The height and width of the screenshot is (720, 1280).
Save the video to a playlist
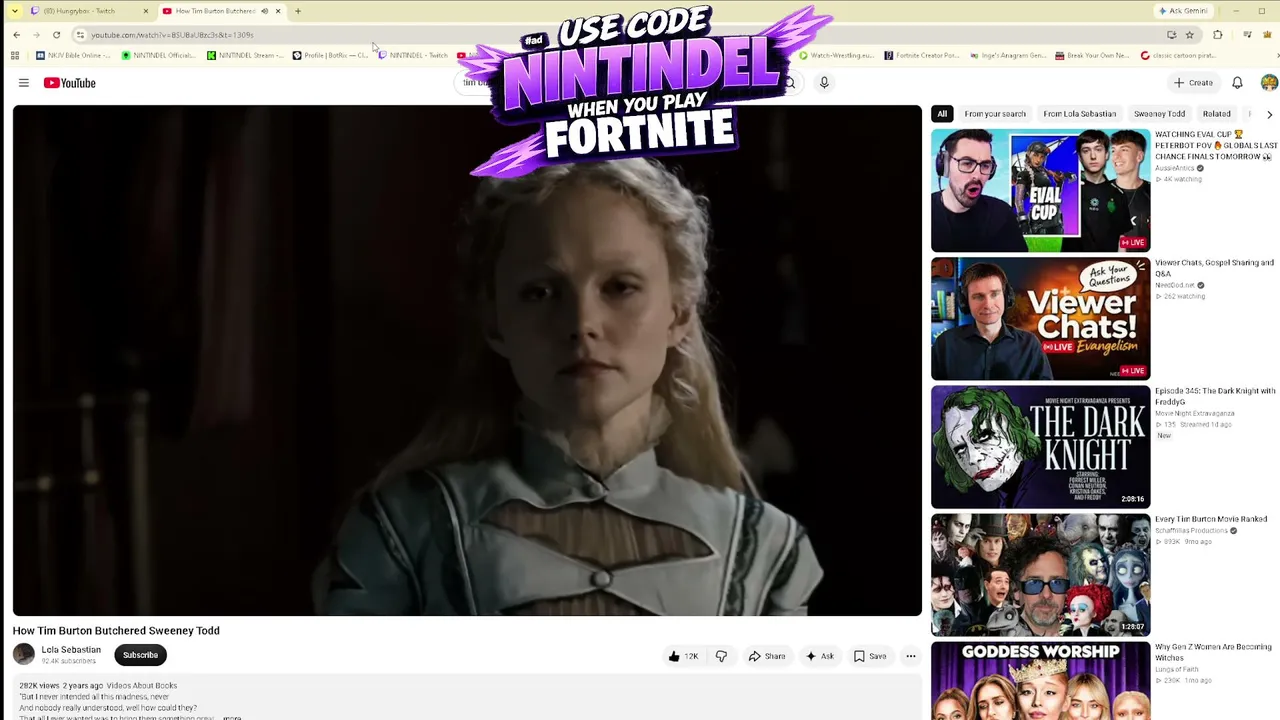coord(870,656)
